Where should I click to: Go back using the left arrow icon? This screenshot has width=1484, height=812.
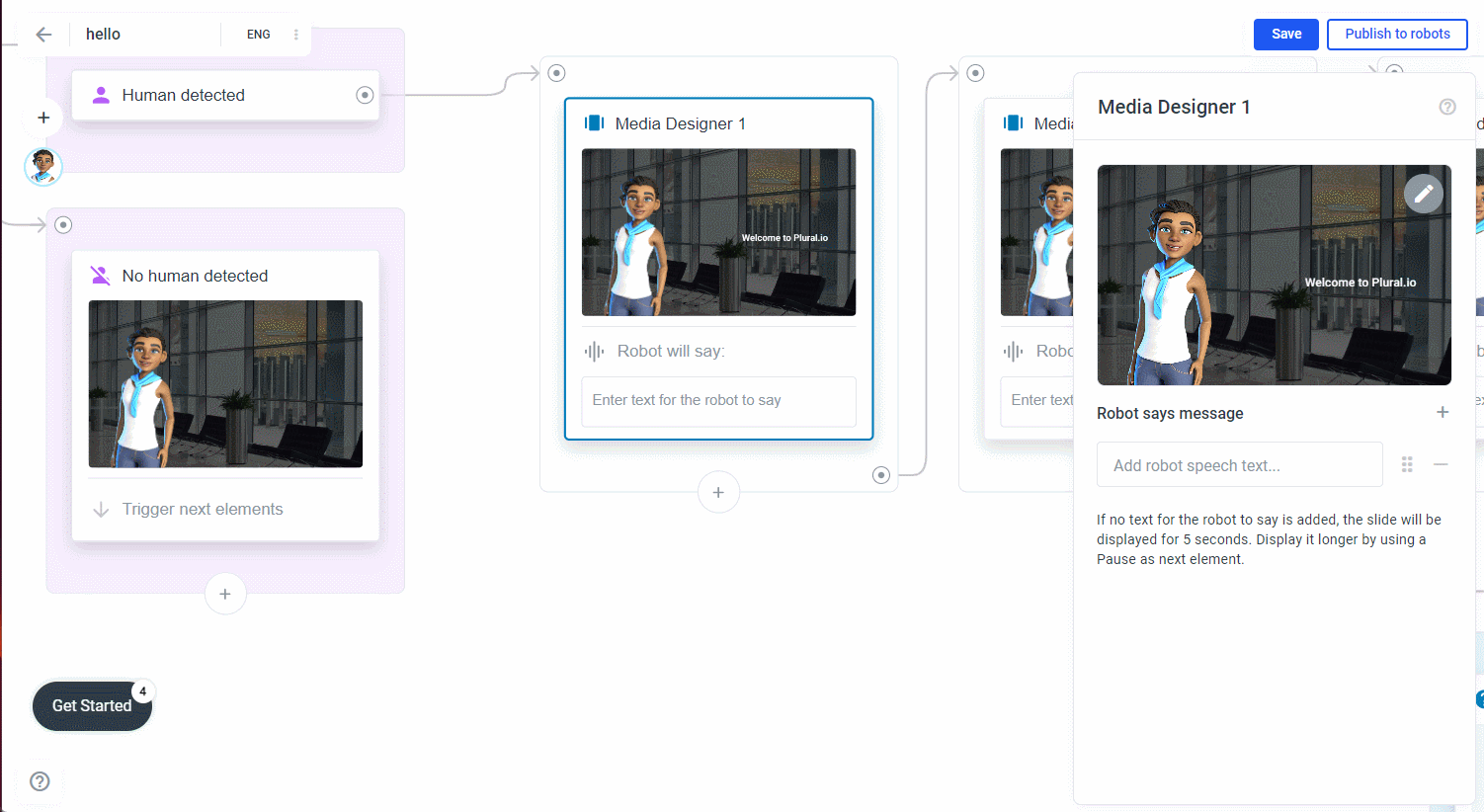43,35
